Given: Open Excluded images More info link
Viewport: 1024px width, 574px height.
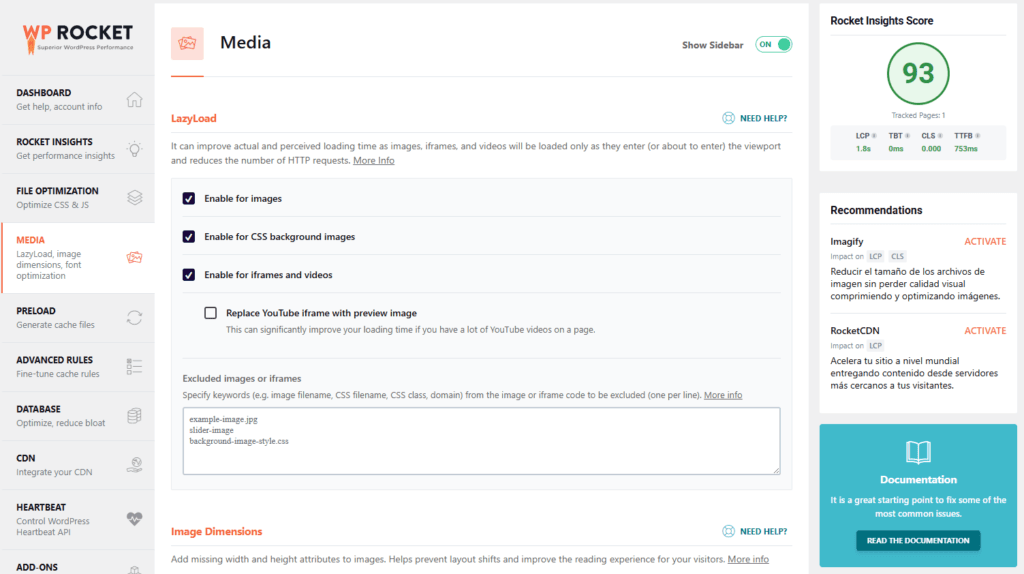Looking at the screenshot, I should click(x=723, y=395).
